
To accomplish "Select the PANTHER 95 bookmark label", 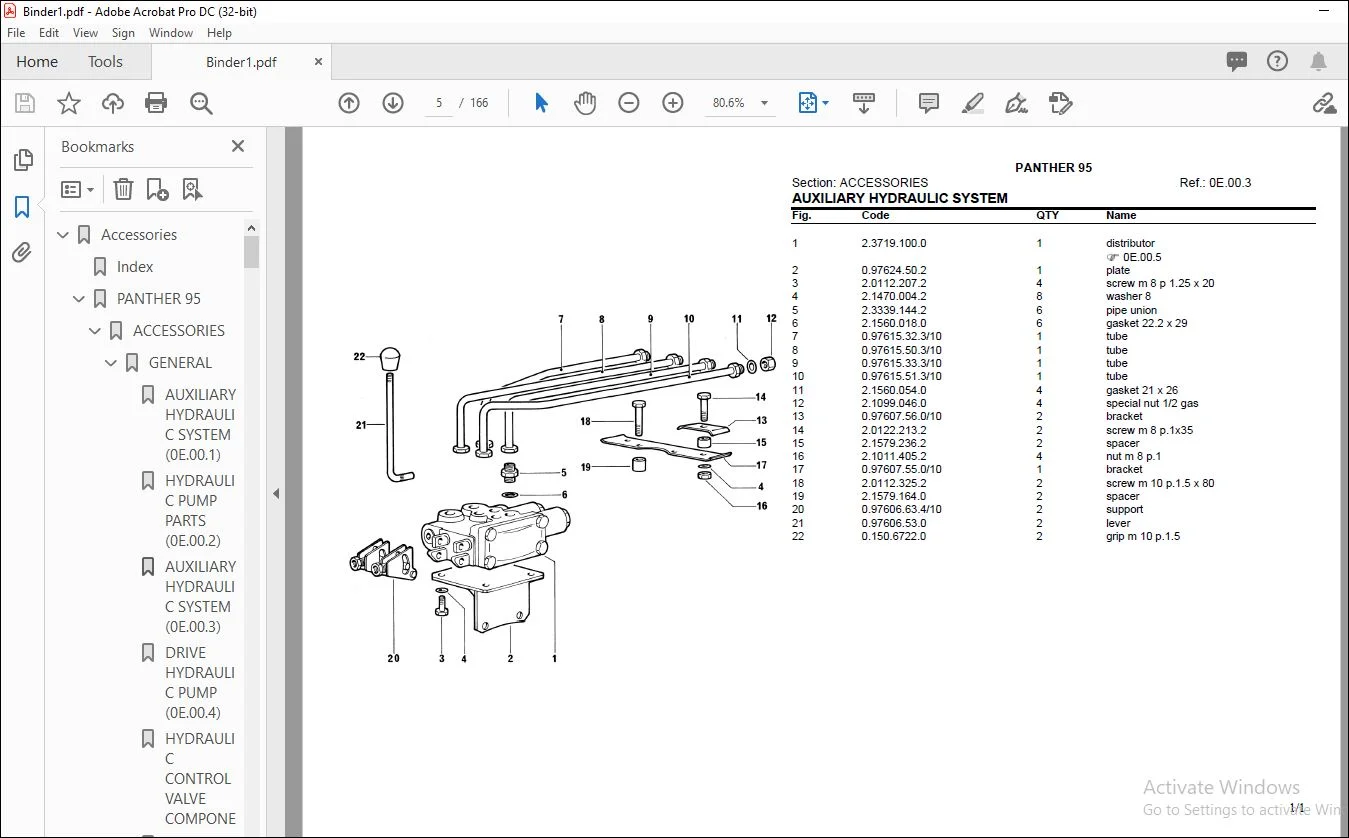I will [x=159, y=299].
